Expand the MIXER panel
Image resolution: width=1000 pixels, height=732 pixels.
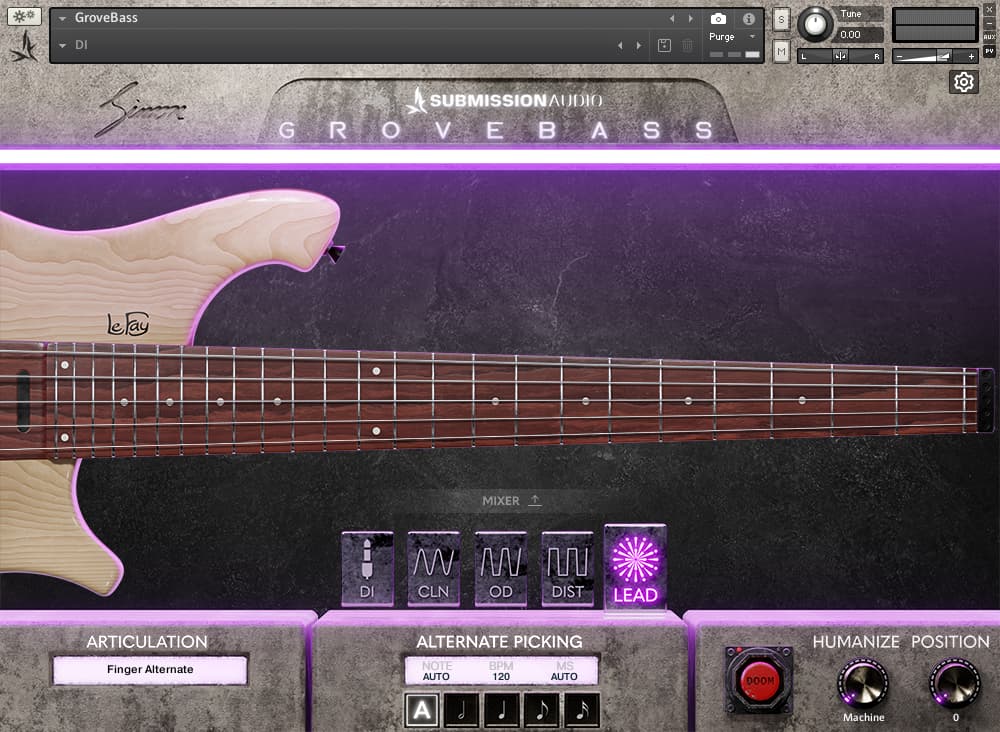pos(512,500)
